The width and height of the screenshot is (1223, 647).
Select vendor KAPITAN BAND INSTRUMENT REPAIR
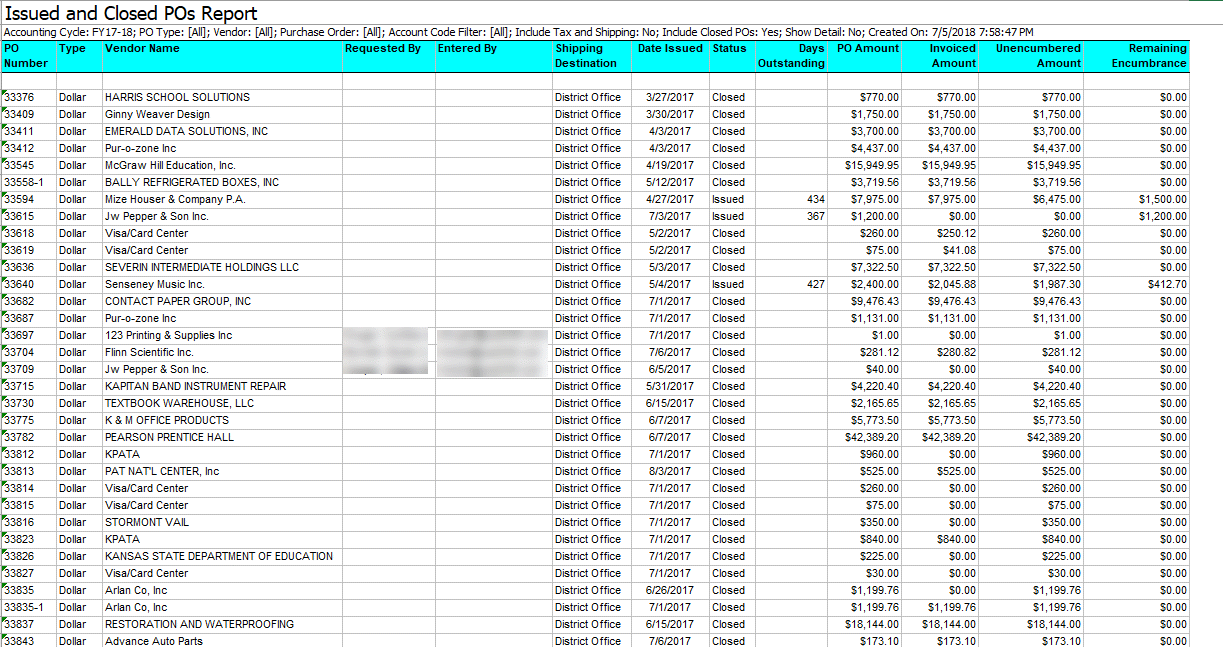(195, 387)
